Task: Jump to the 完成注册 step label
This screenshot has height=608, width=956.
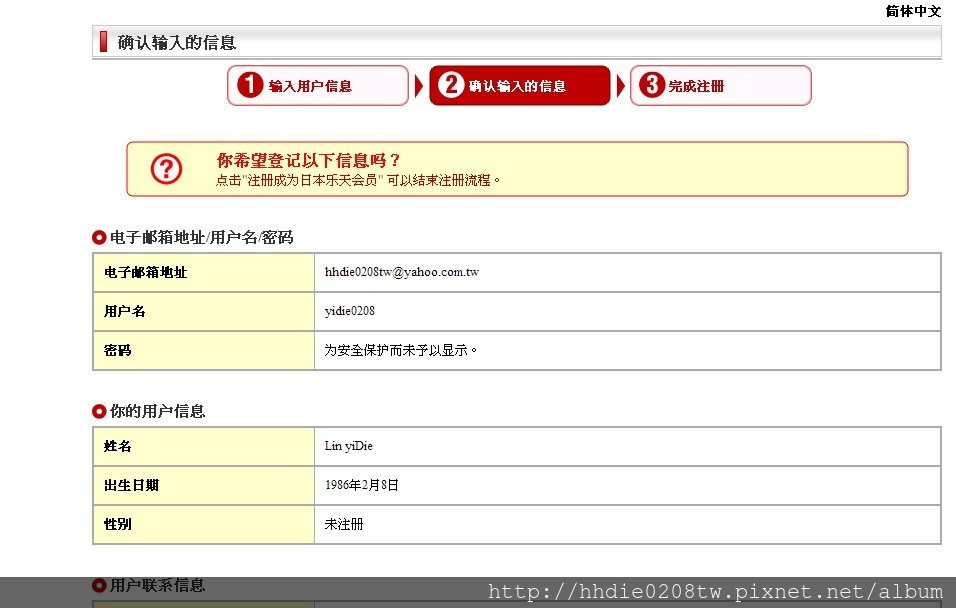Action: point(696,86)
